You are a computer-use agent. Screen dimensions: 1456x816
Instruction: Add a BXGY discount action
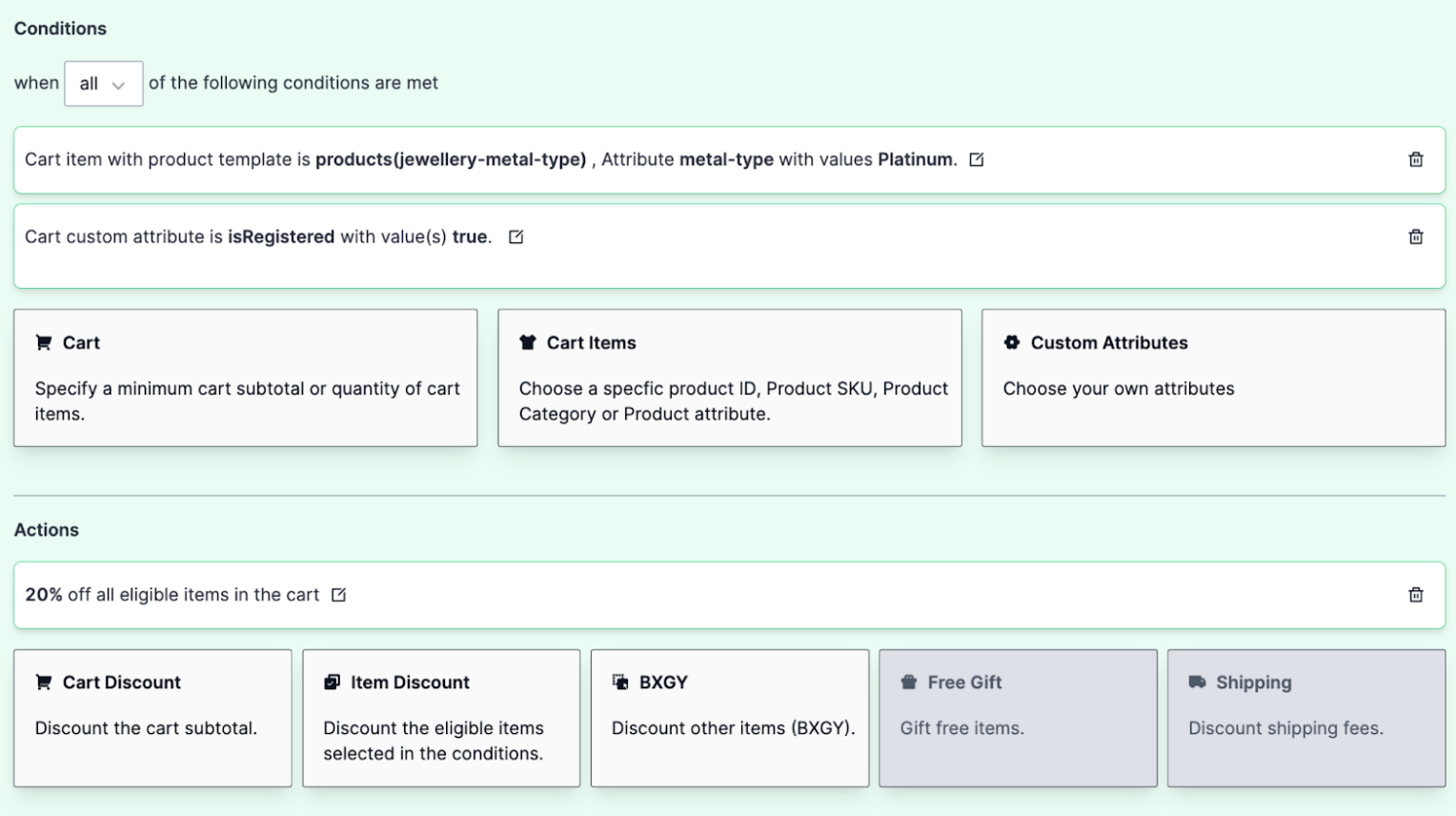tap(729, 717)
